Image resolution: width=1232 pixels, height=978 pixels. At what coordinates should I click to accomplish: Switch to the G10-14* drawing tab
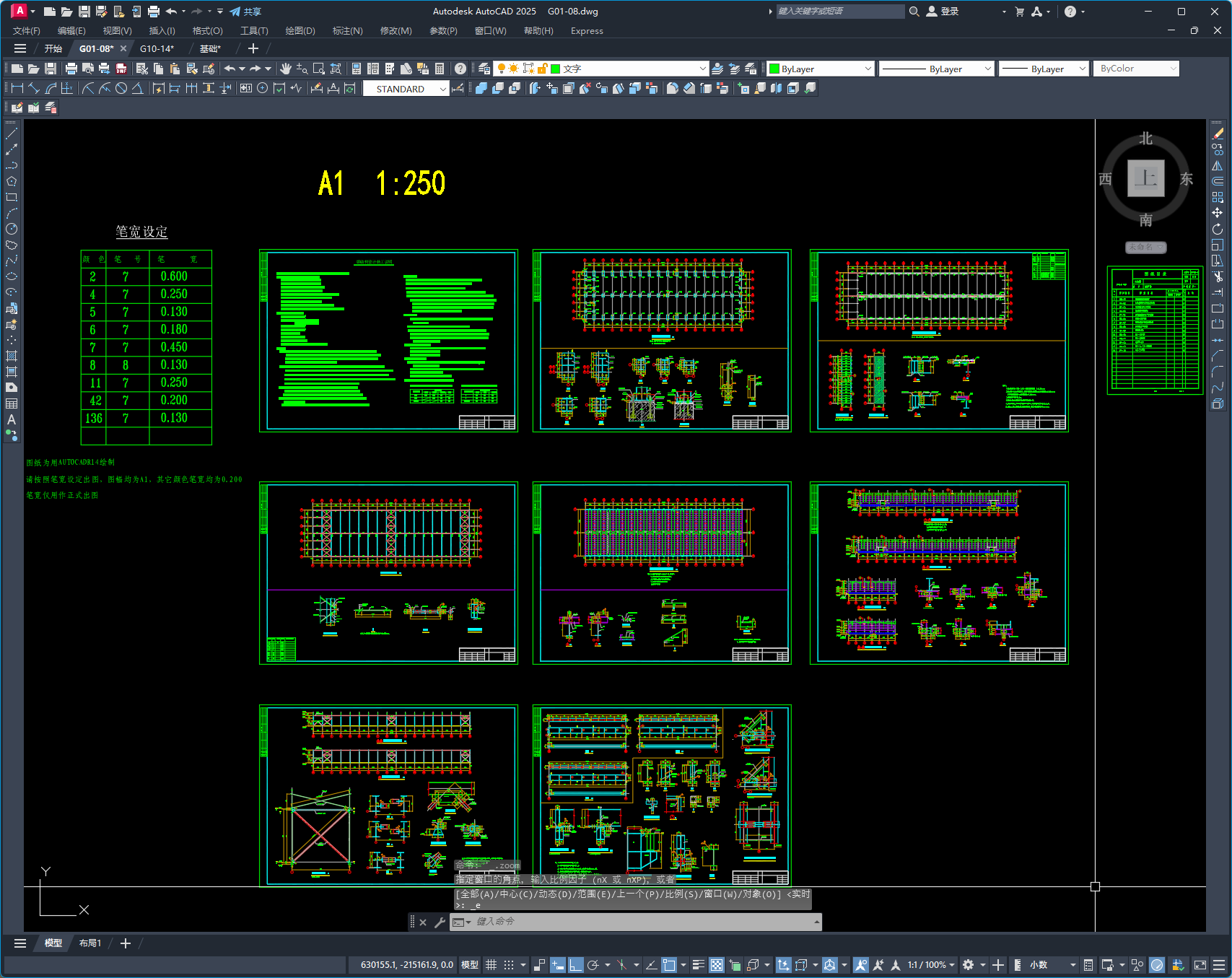157,48
